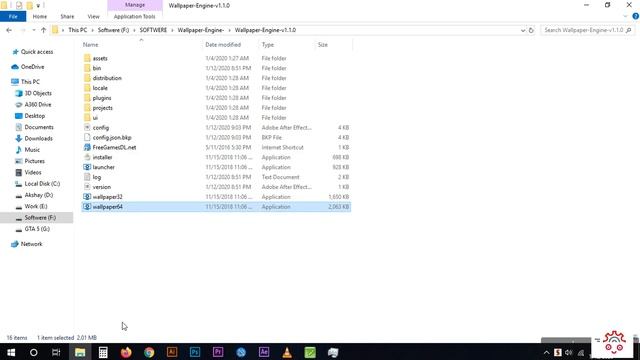The height and width of the screenshot is (360, 640).
Task: Launch After Effects from the taskbar
Action: click(264, 352)
